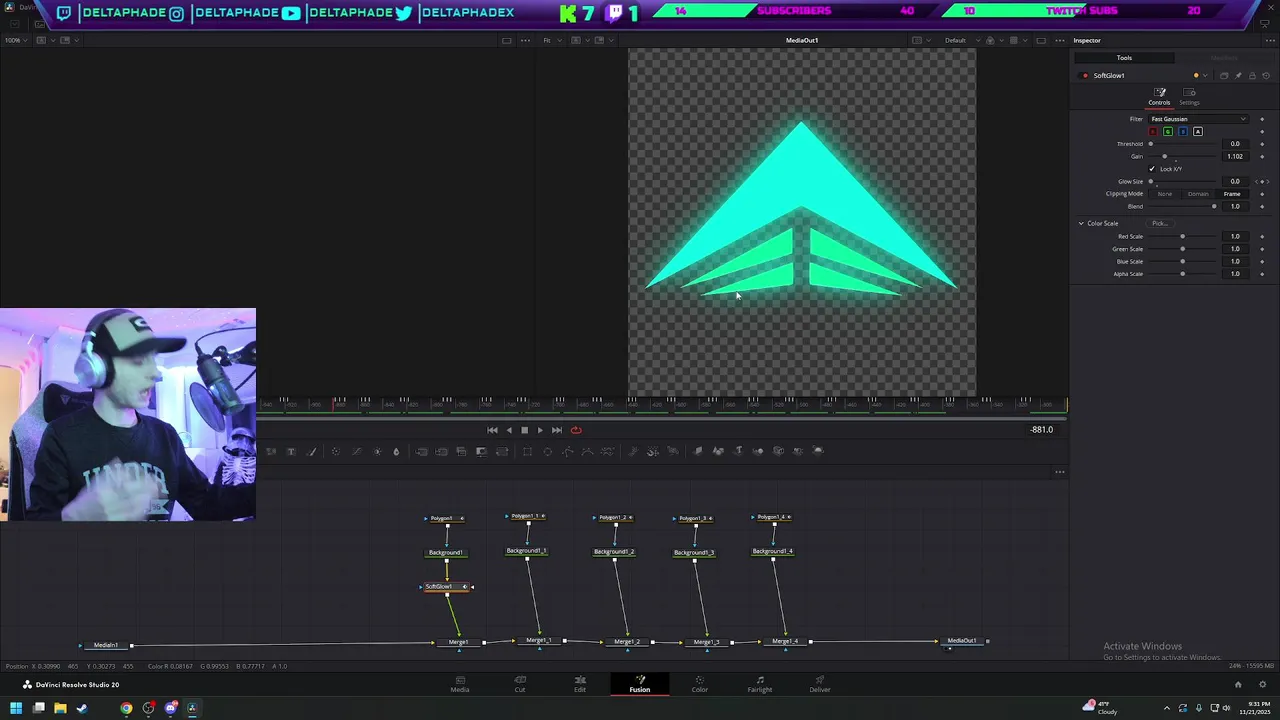Image resolution: width=1280 pixels, height=720 pixels.
Task: Toggle the SoftGlow1 enable switch
Action: point(1085,75)
